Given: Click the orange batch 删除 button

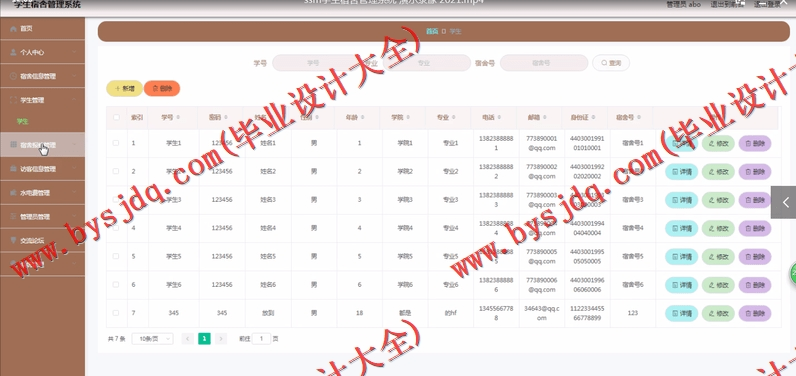Looking at the screenshot, I should point(162,88).
